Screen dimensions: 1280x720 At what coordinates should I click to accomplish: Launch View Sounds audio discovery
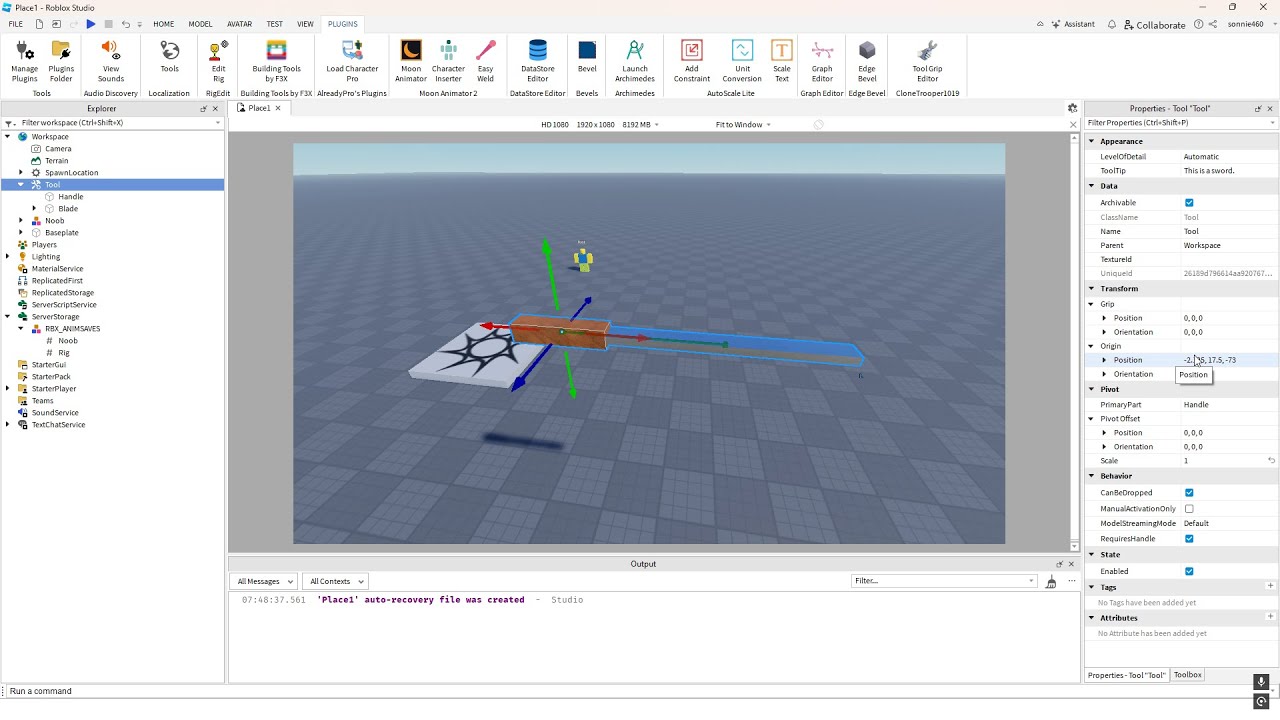click(111, 62)
